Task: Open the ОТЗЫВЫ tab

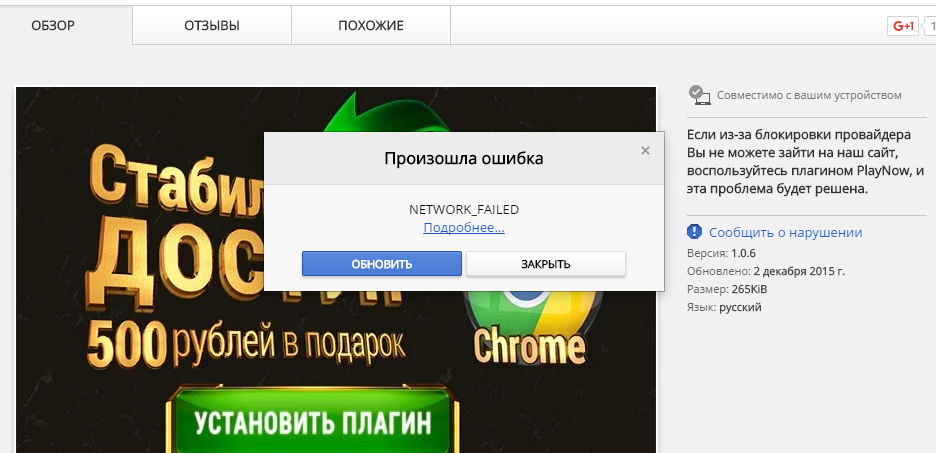Action: (x=212, y=26)
